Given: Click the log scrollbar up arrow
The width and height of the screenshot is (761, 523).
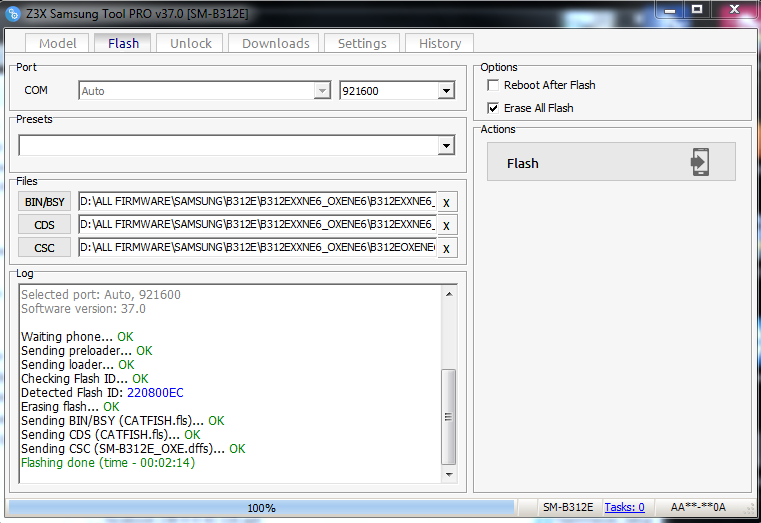Looking at the screenshot, I should (x=449, y=294).
